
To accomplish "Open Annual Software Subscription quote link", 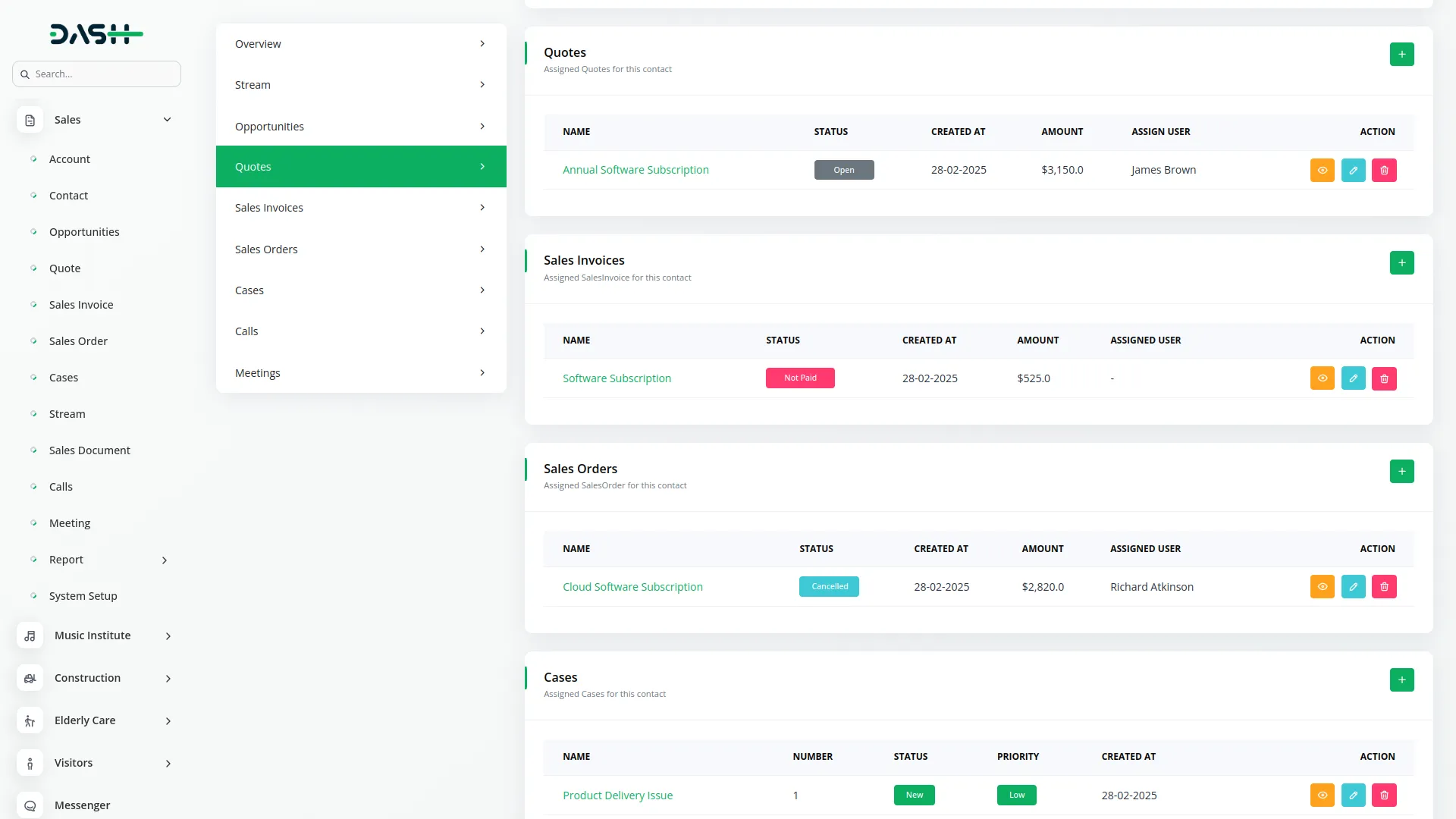I will pos(635,171).
